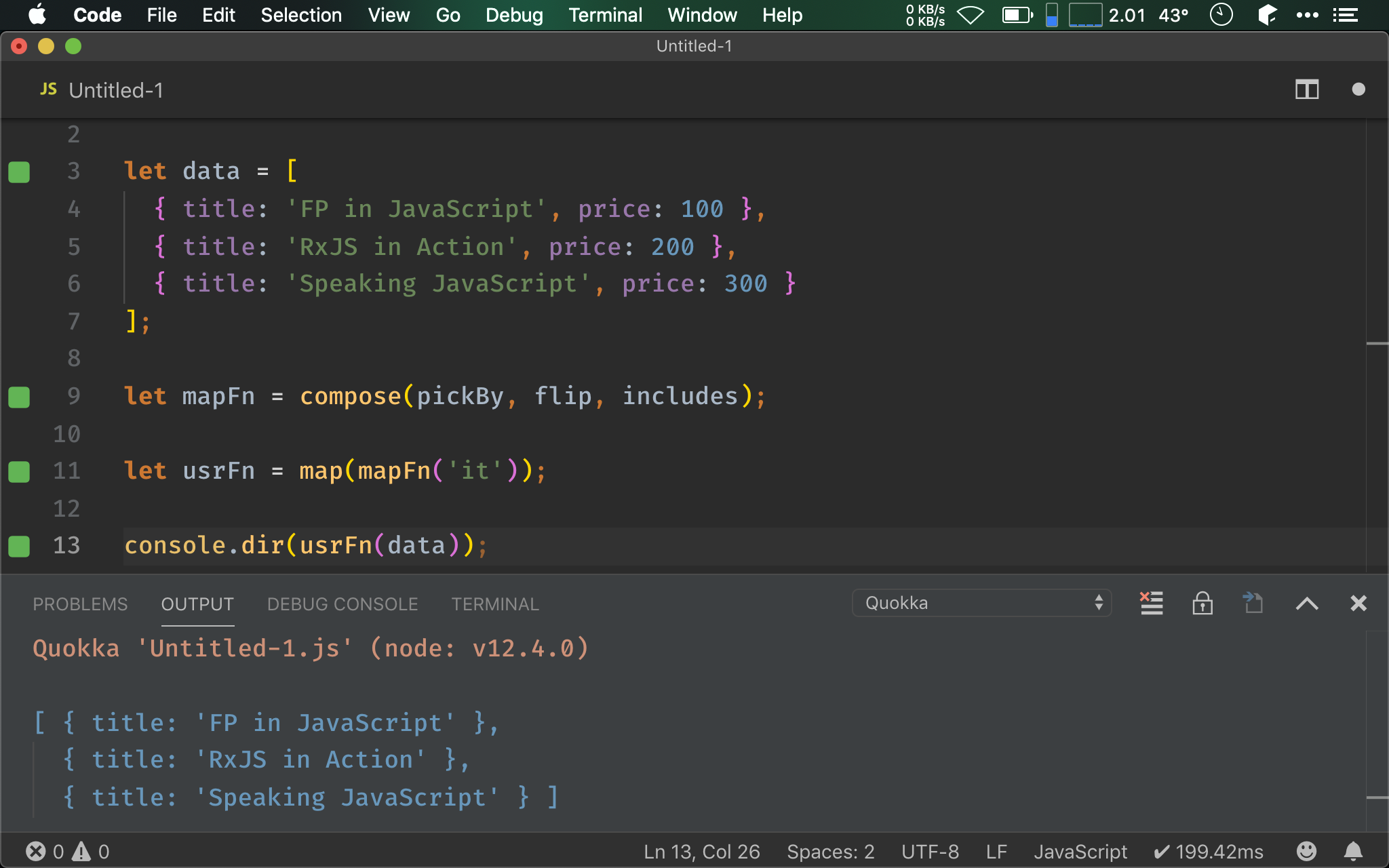Open the Apple menu
The width and height of the screenshot is (1389, 868).
37,15
